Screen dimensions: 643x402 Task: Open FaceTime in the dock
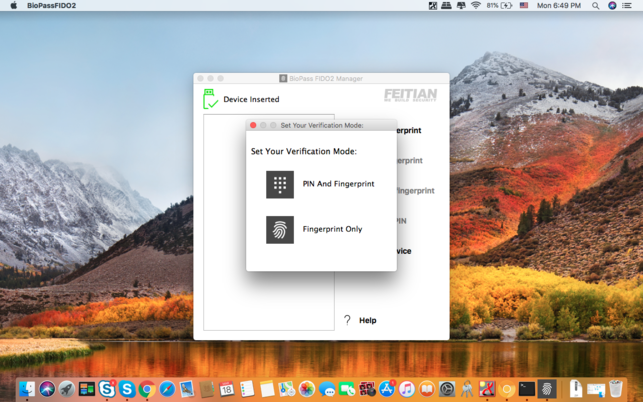347,389
